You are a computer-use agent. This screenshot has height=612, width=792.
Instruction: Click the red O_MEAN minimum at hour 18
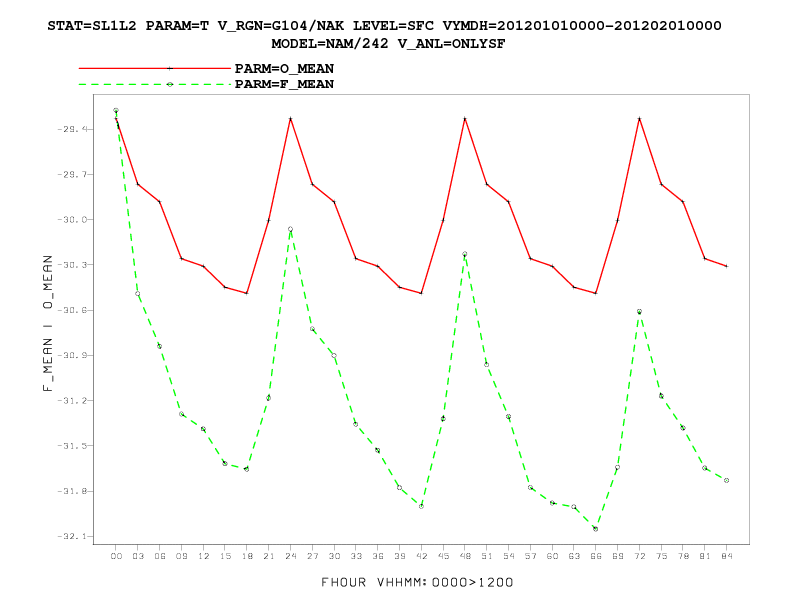click(246, 293)
